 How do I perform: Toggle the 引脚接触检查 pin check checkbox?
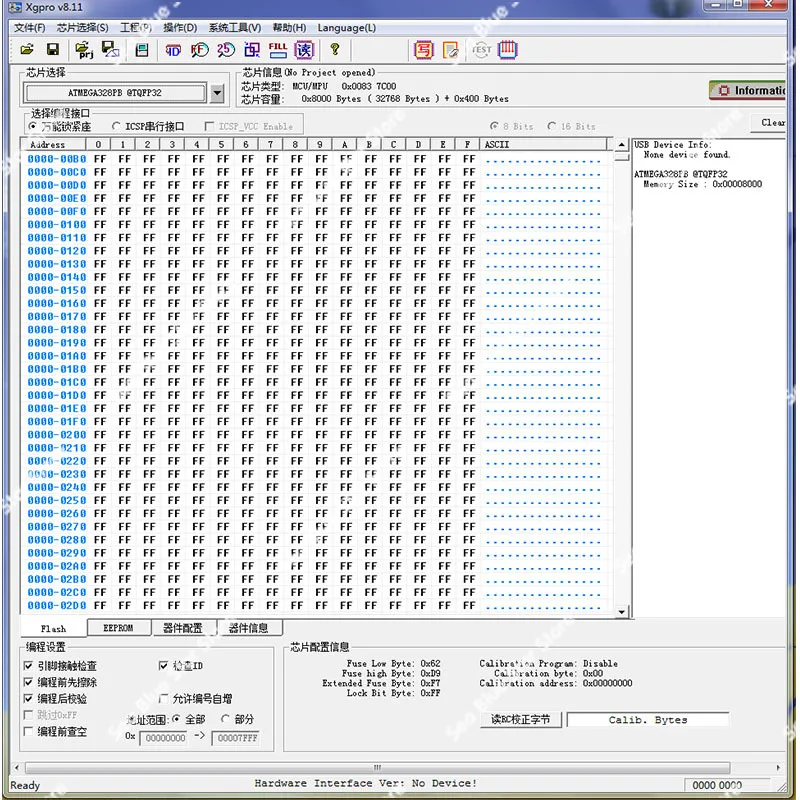tap(28, 666)
